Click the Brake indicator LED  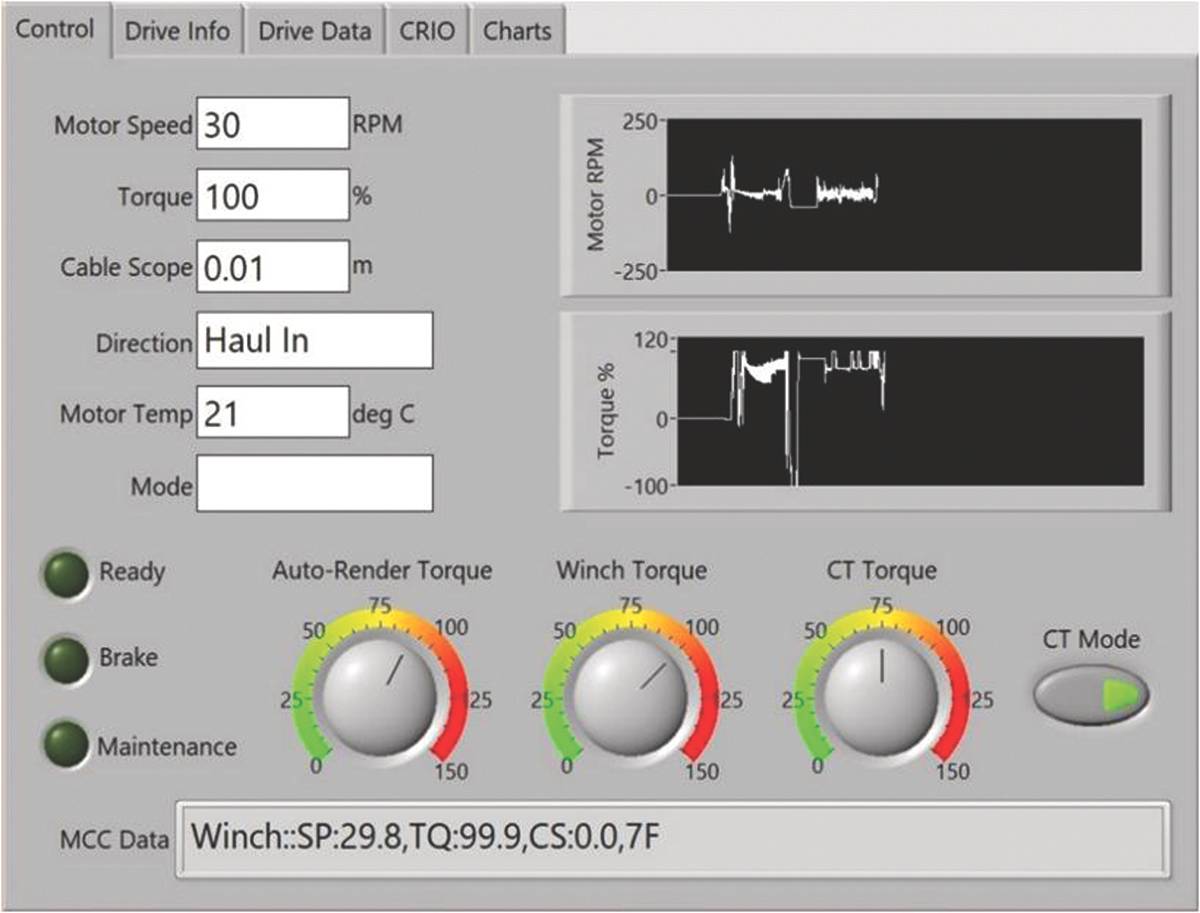pos(66,661)
